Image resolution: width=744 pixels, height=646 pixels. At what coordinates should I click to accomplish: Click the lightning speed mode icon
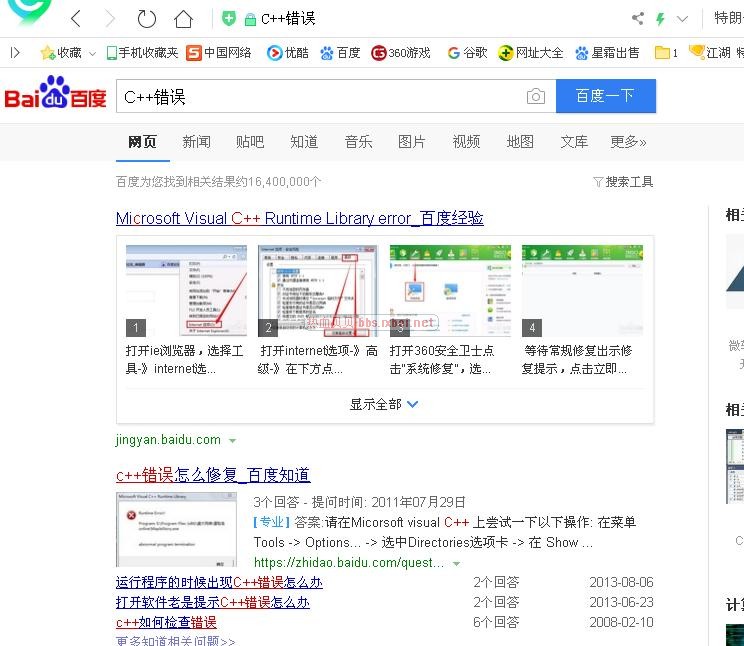pyautogui.click(x=660, y=19)
